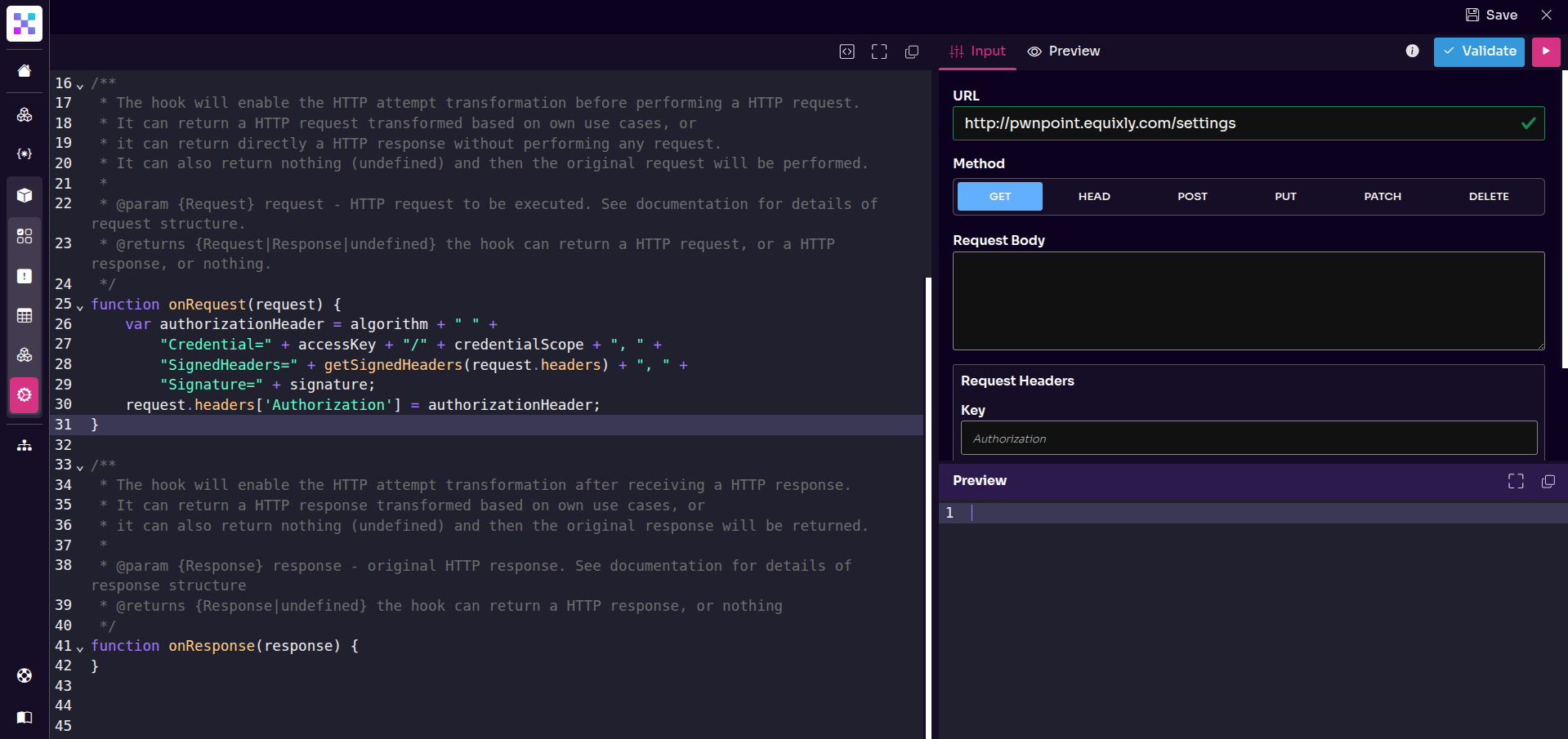Click the Save button
1568x739 pixels.
pos(1491,15)
